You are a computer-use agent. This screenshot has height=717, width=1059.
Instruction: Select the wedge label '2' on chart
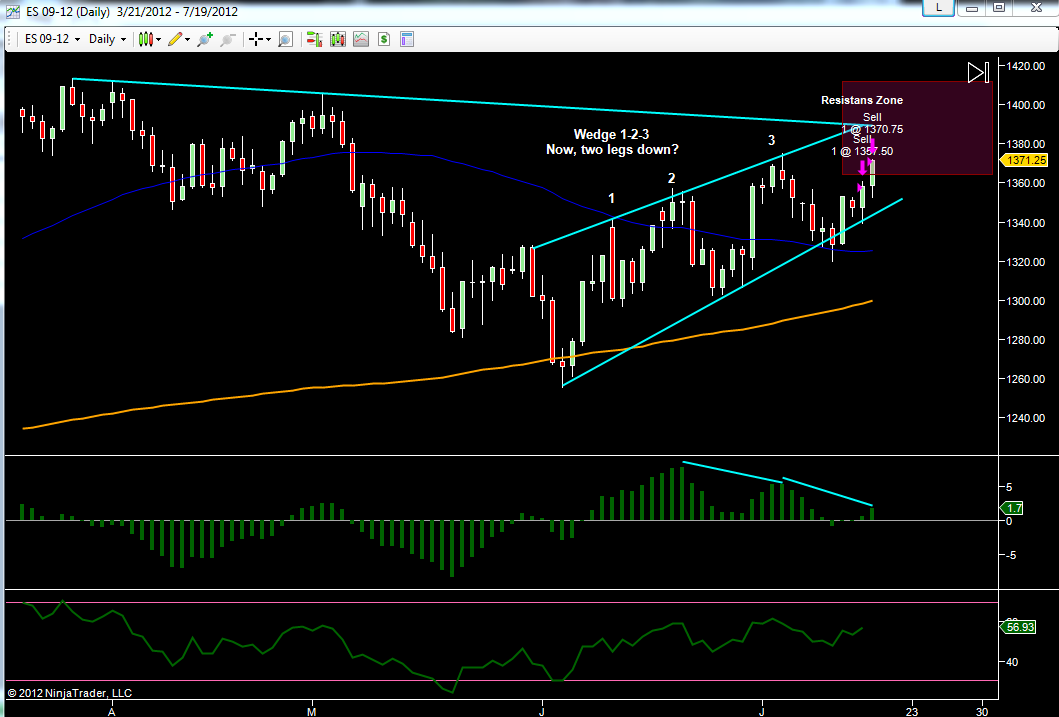(x=671, y=178)
